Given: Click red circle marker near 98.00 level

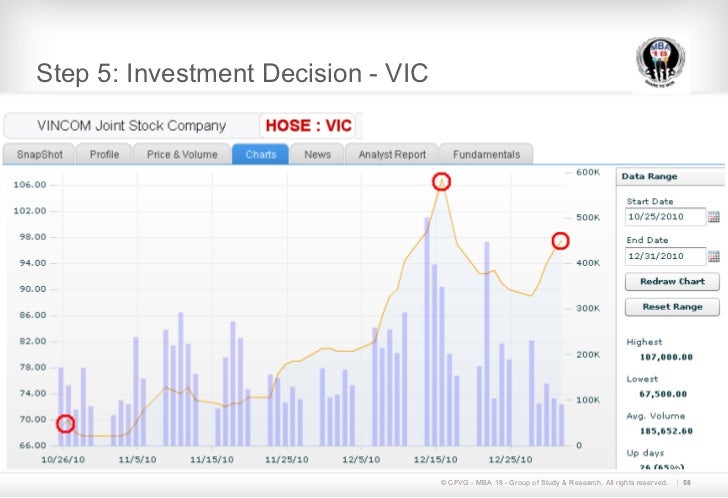Looking at the screenshot, I should [561, 240].
